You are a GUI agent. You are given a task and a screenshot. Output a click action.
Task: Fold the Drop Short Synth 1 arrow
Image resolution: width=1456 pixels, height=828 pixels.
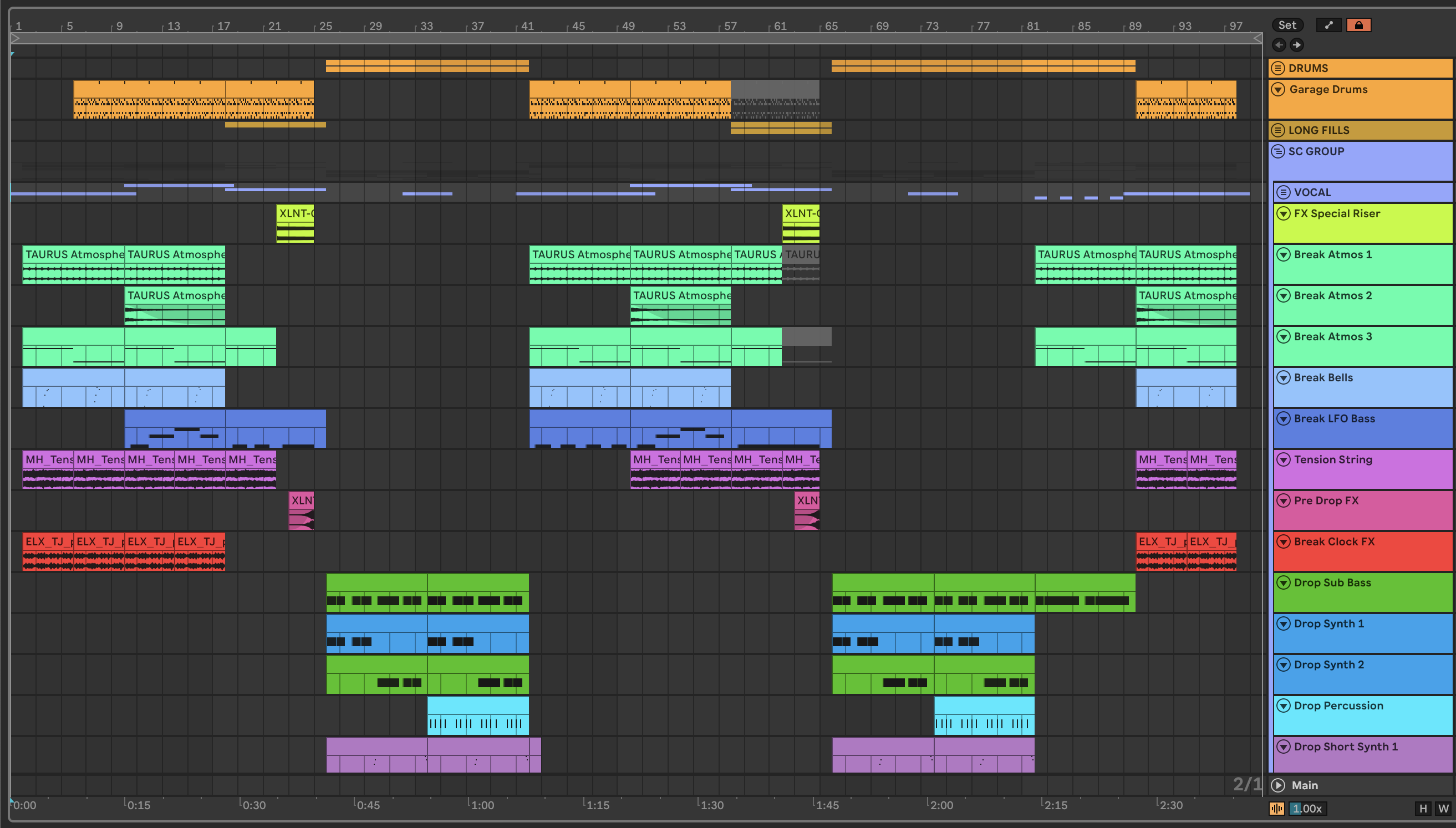point(1283,746)
